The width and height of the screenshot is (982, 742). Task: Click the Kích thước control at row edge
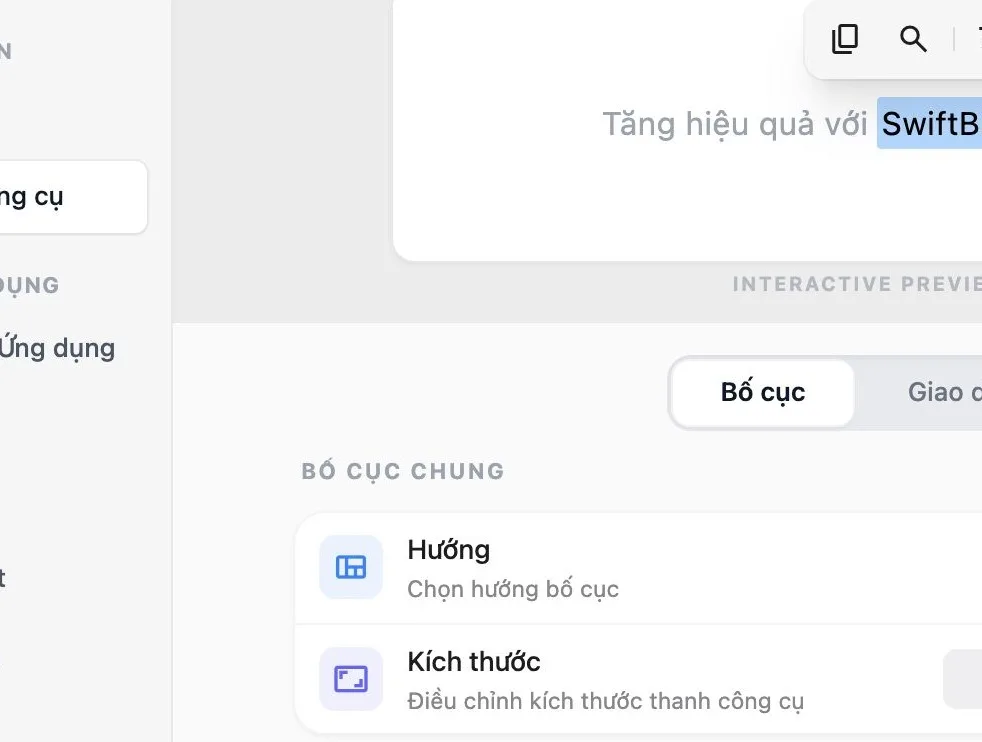(x=963, y=679)
